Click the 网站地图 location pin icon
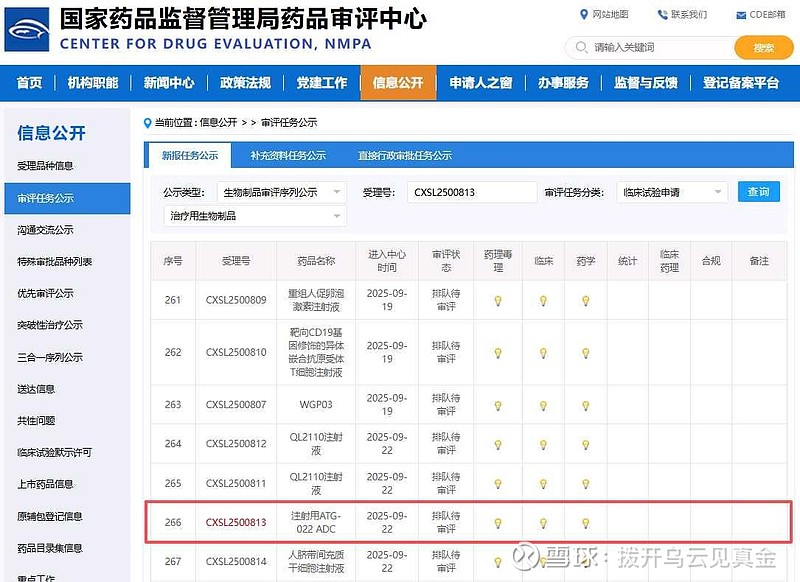 (x=585, y=15)
